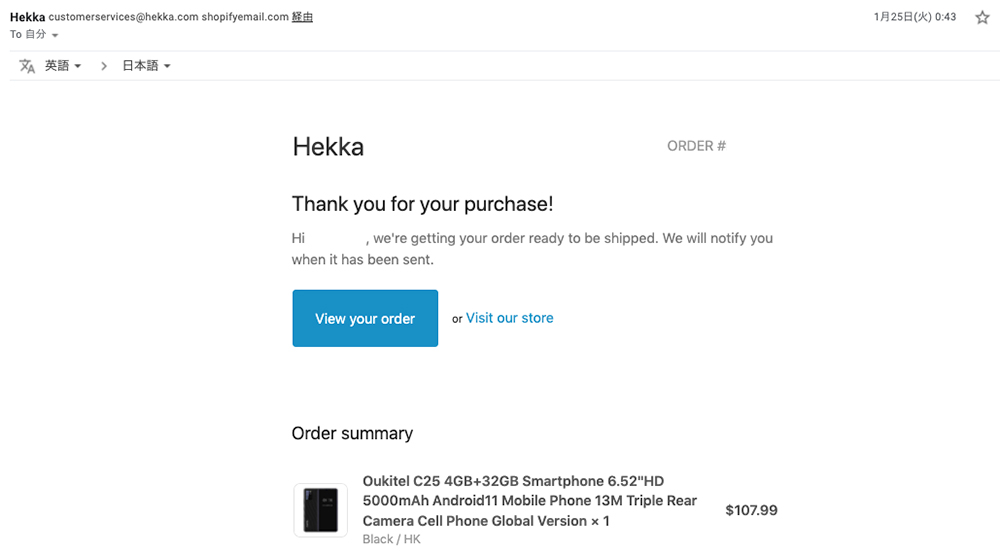1000x554 pixels.
Task: Star this Hekka email
Action: point(982,17)
